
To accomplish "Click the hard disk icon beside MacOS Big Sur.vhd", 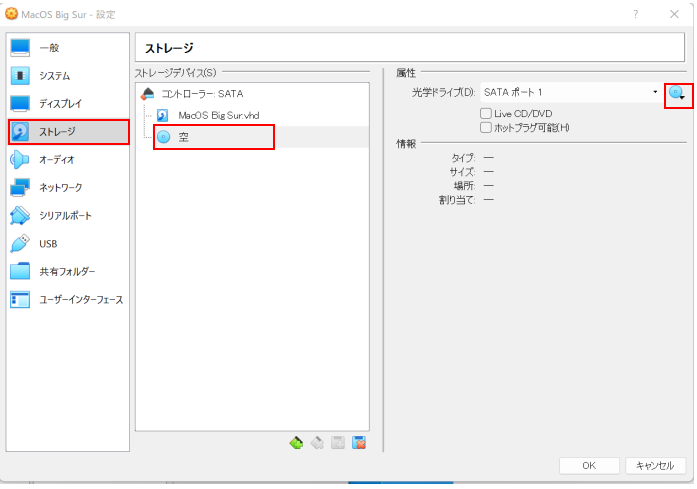I will tap(163, 116).
